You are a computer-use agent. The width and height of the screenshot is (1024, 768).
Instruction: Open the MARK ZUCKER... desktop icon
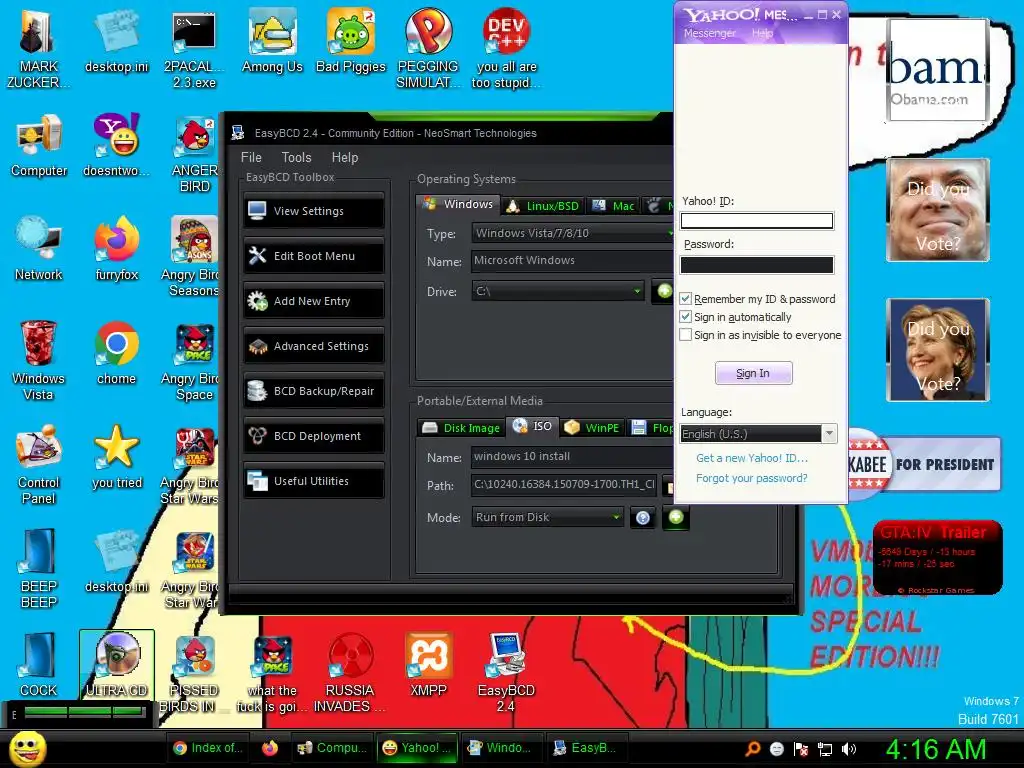point(39,48)
